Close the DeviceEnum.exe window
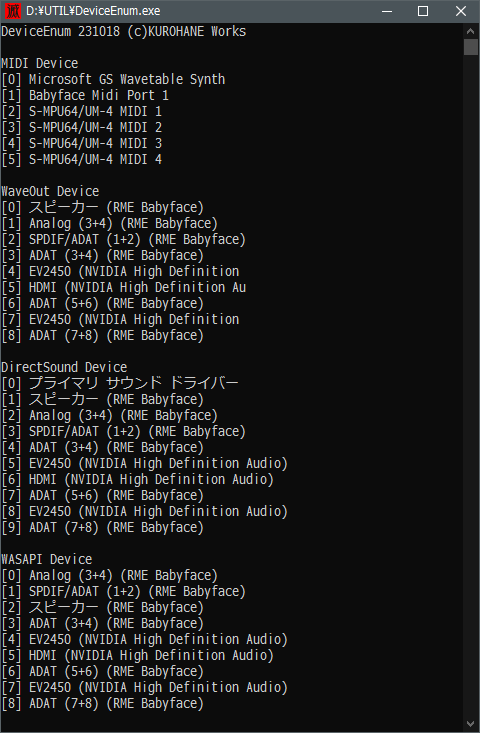Screen dimensions: 480x733 click(x=460, y=11)
